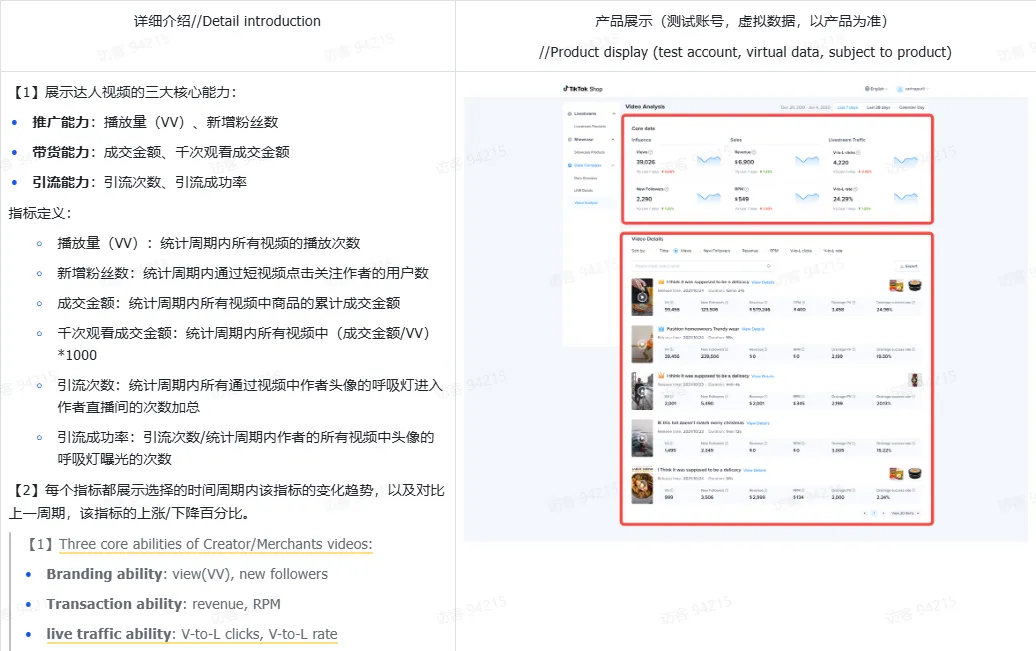Open View Details for Fashion homeowners Trendy wear
The width and height of the screenshot is (1036, 651).
point(753,329)
